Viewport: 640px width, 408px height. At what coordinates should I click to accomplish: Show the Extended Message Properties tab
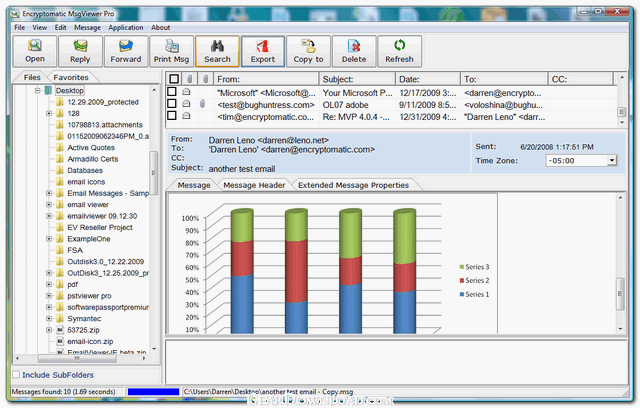(353, 185)
